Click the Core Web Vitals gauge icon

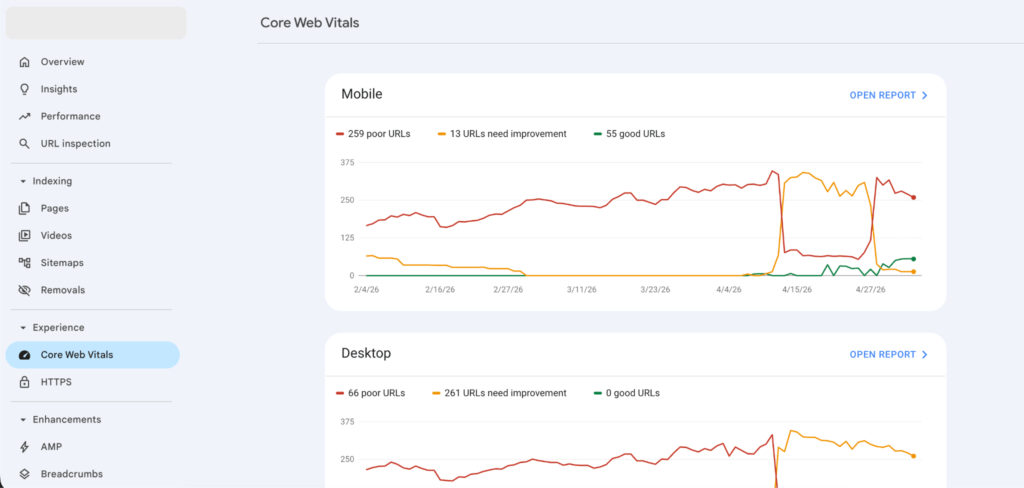tap(25, 355)
